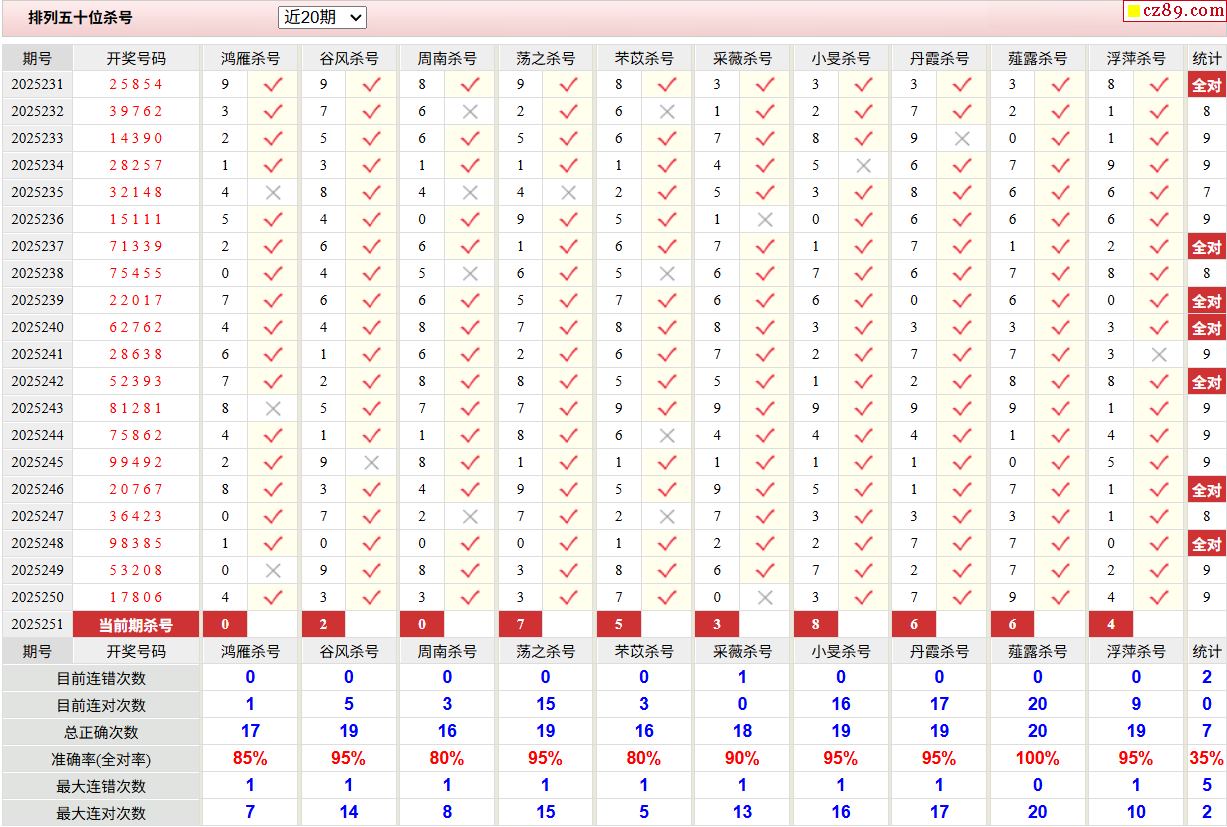This screenshot has width=1227, height=827.
Task: Click the X mark for 鸿雁杀号 in row 2025249
Action: (272, 570)
